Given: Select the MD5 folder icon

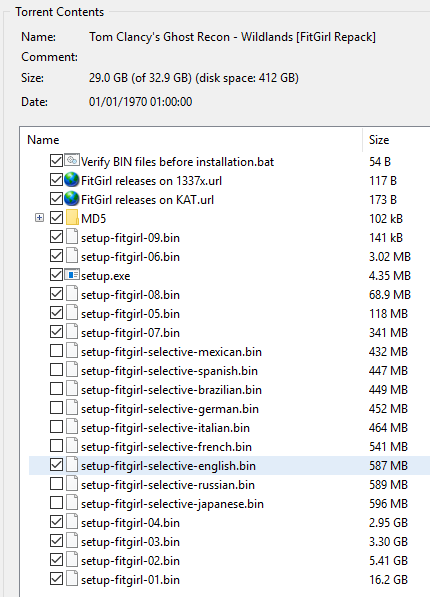Looking at the screenshot, I should point(72,218).
